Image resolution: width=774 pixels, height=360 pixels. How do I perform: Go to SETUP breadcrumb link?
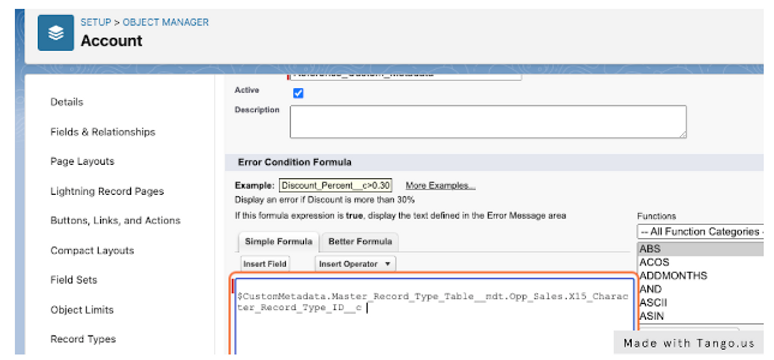(x=95, y=22)
